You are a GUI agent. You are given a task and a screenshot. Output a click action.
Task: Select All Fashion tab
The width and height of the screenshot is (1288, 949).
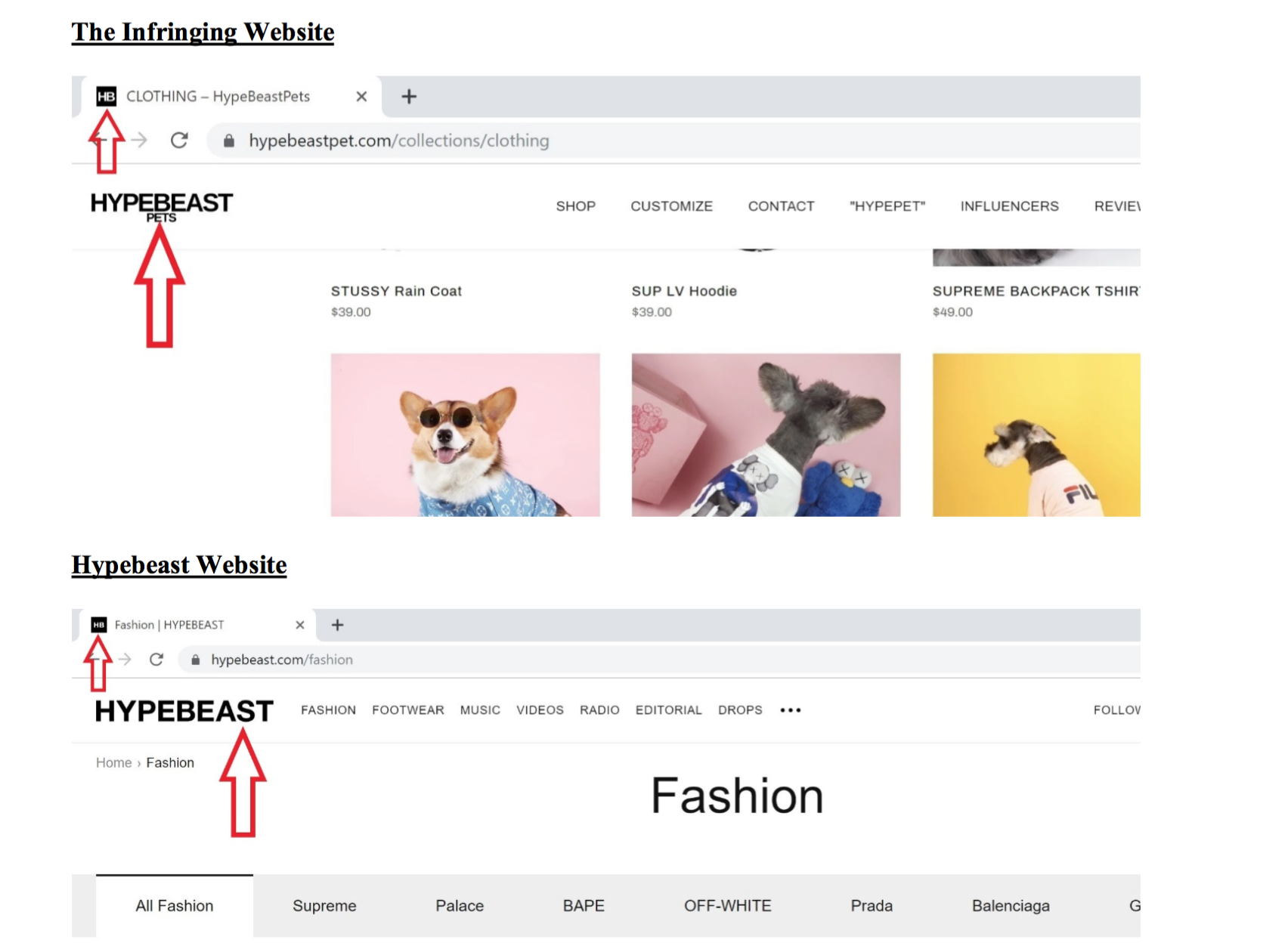pyautogui.click(x=175, y=906)
